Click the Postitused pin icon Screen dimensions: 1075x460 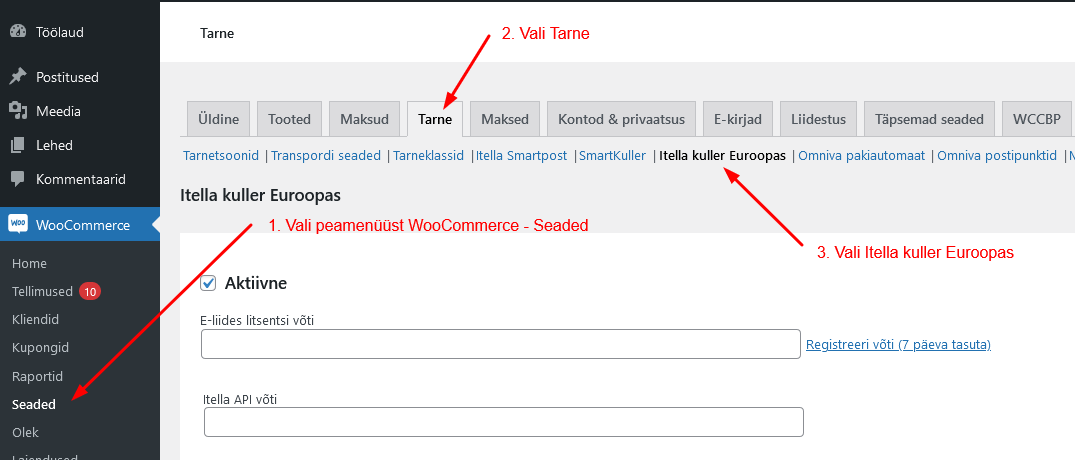coord(17,77)
